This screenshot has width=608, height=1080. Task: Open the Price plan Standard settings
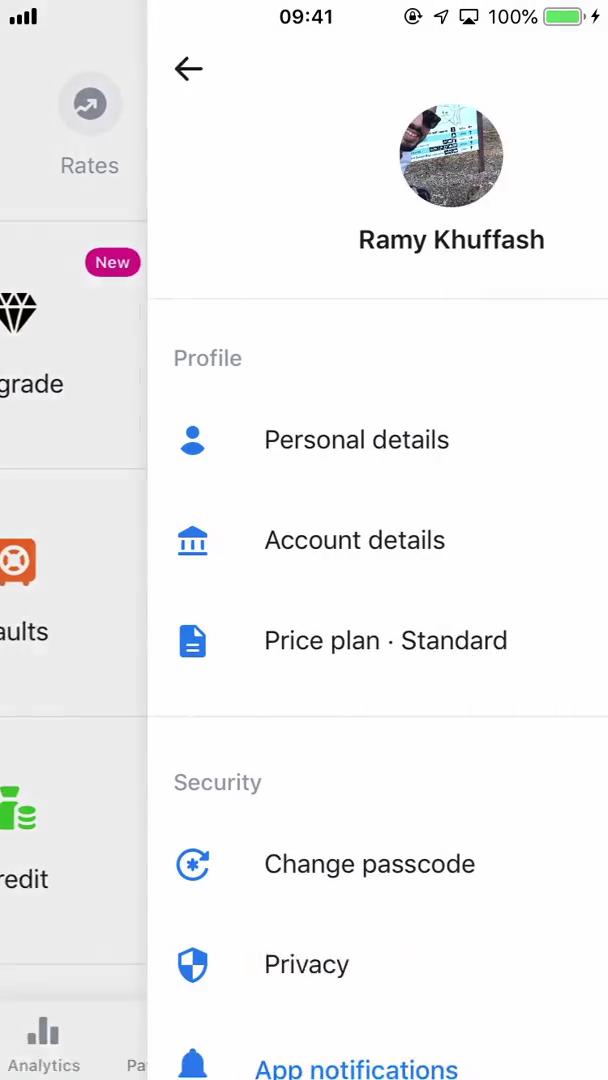385,641
